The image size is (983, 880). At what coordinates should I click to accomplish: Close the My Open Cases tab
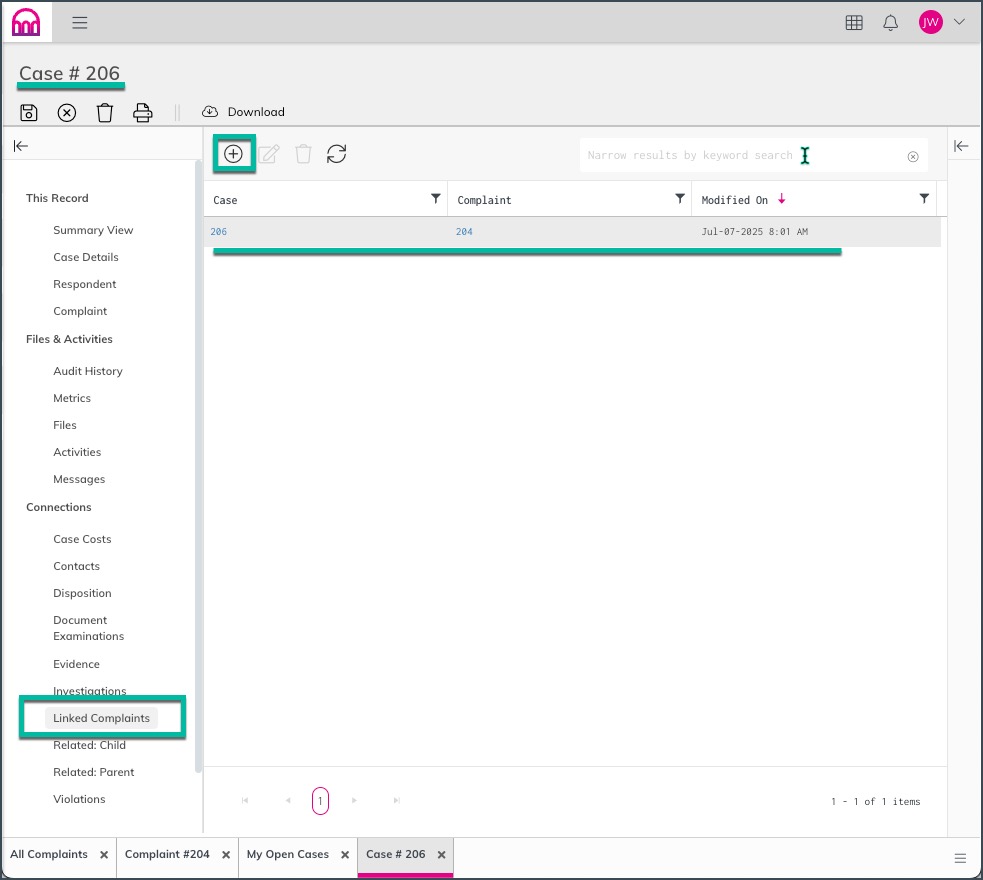click(x=345, y=855)
